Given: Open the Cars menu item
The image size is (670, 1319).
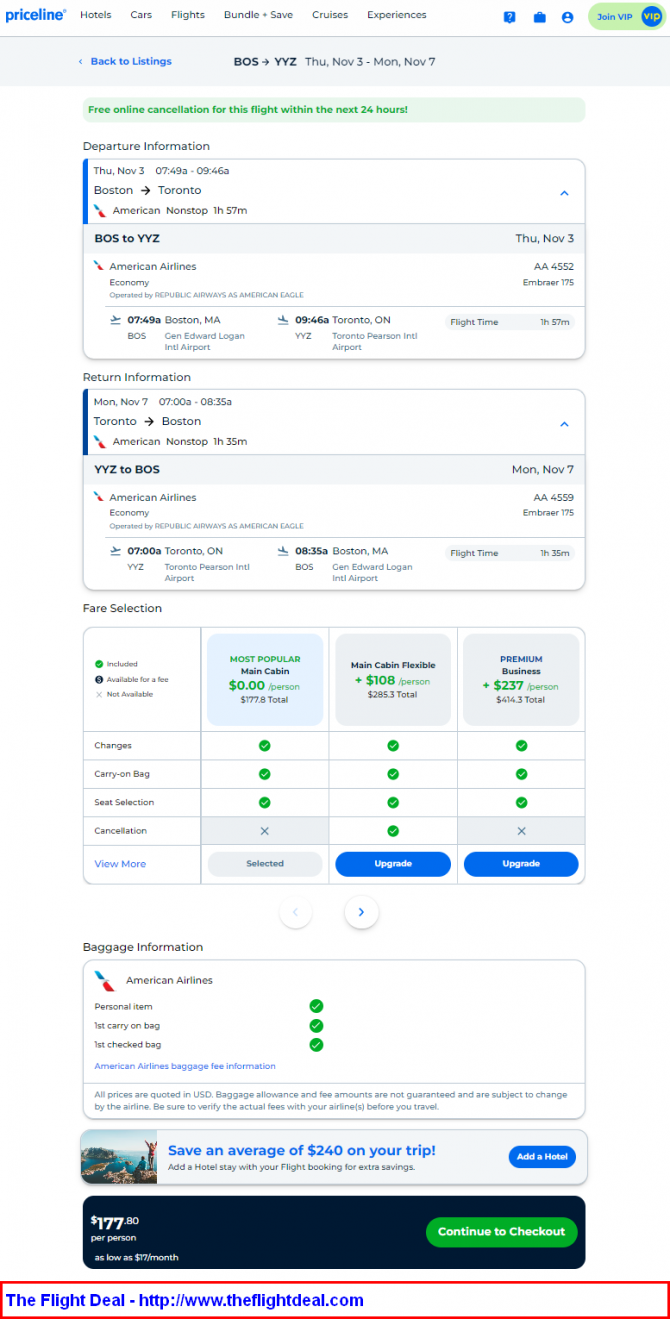Looking at the screenshot, I should tap(141, 15).
